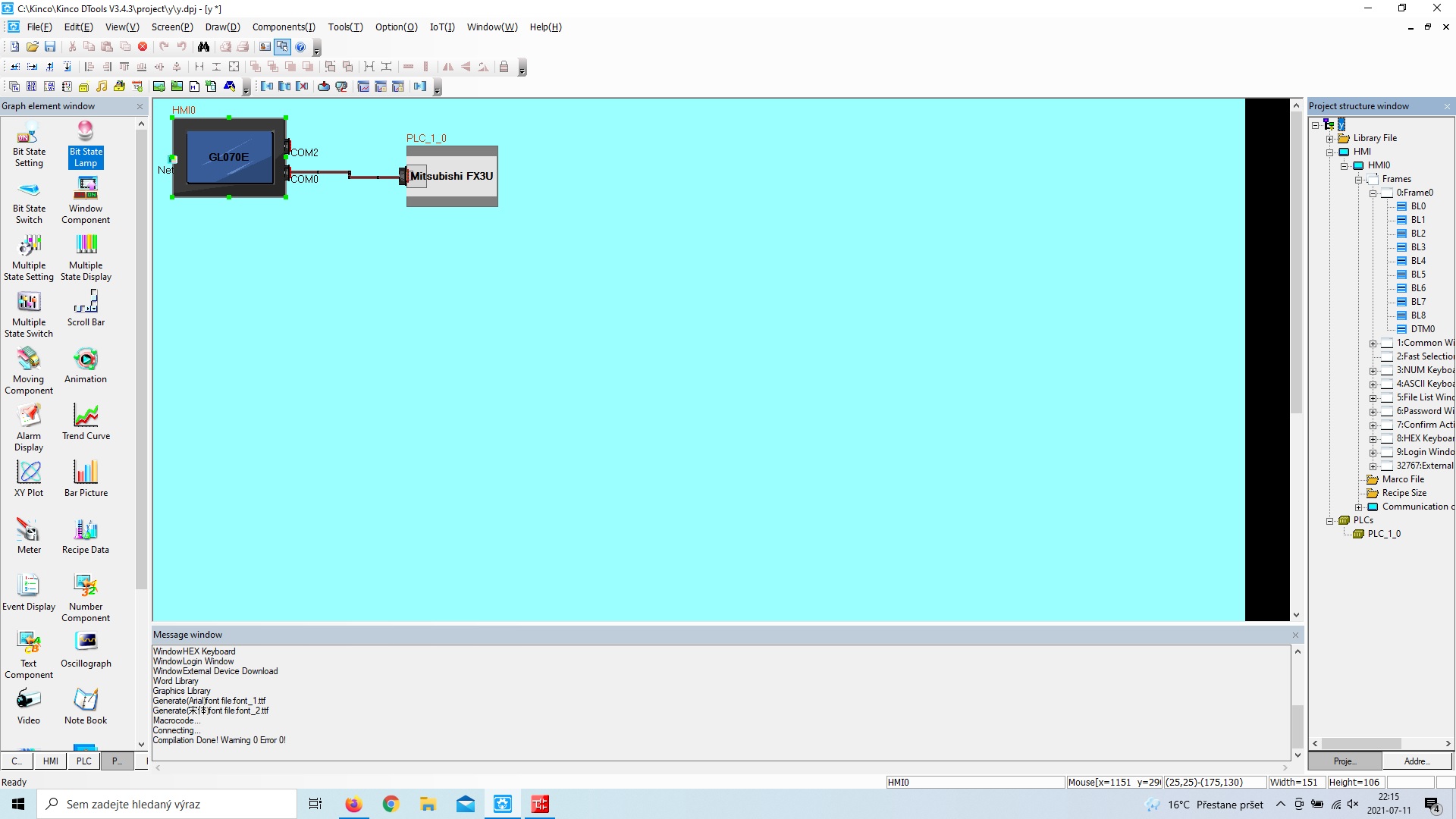This screenshot has height=819, width=1456.
Task: Expand the 1:Common Window node
Action: pos(1373,344)
